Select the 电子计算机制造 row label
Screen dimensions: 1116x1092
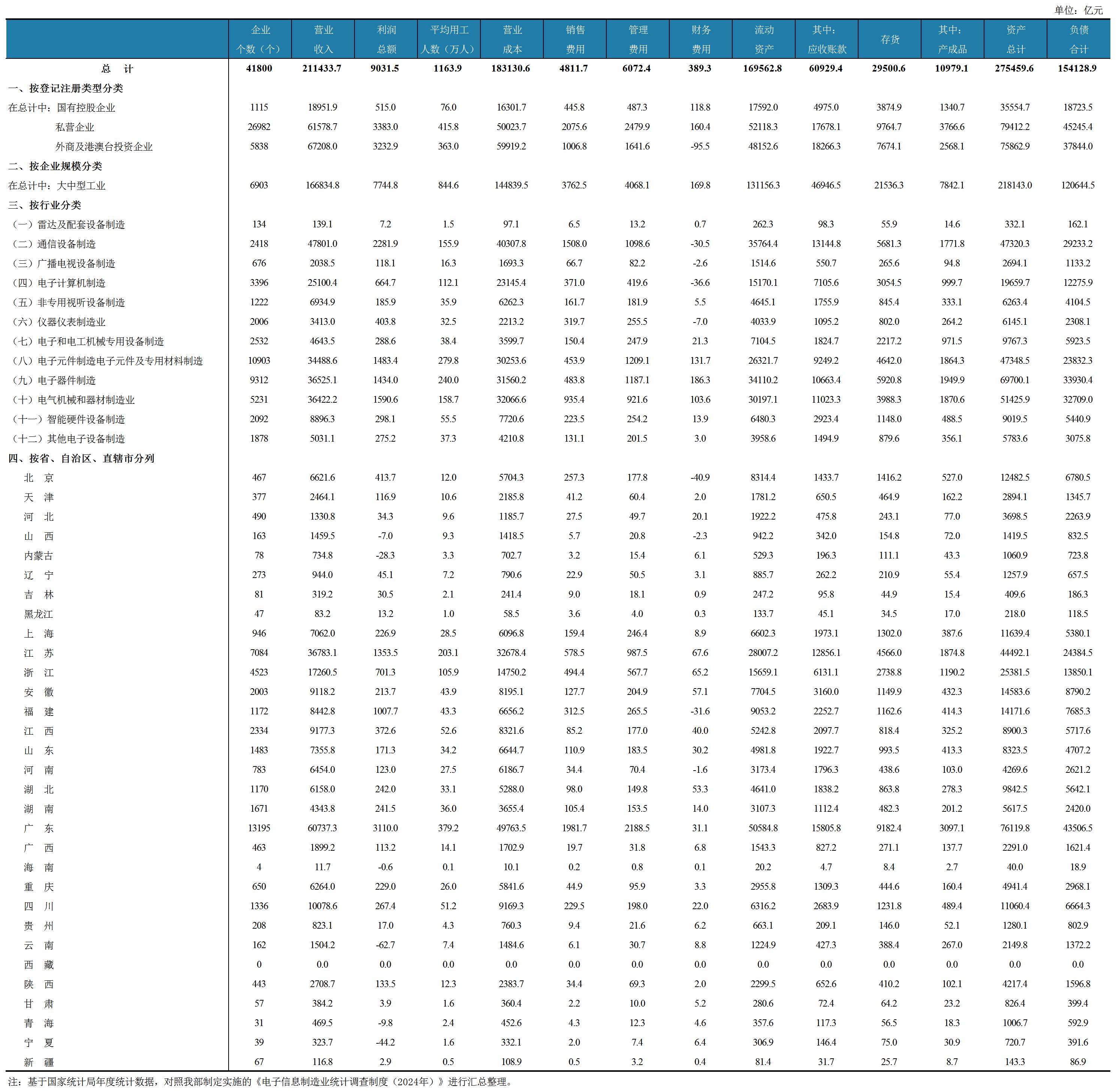click(71, 283)
